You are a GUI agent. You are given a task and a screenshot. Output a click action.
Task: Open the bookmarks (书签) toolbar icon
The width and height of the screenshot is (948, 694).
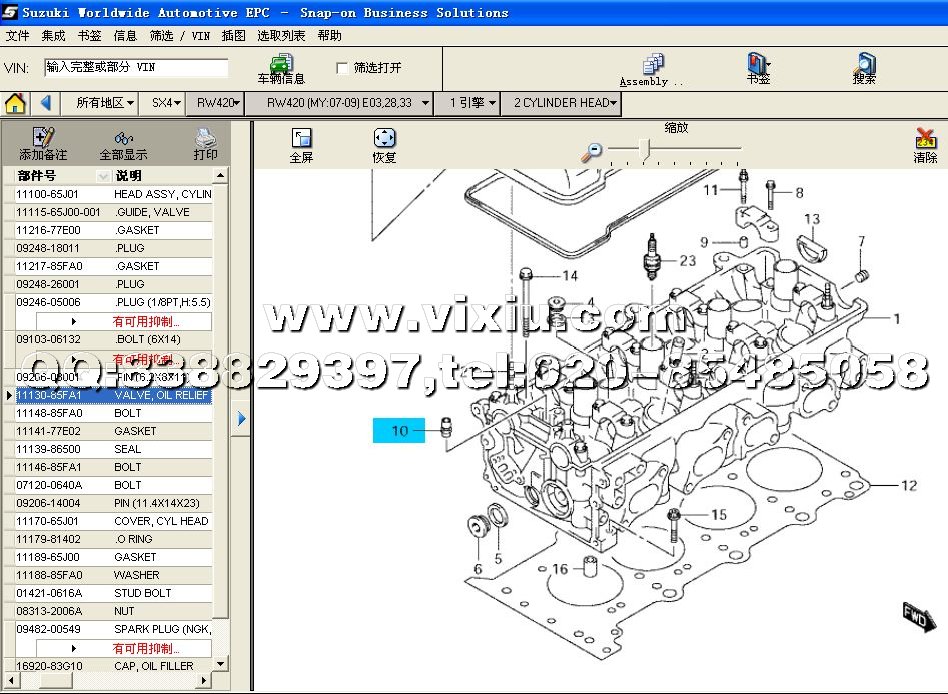[x=758, y=65]
